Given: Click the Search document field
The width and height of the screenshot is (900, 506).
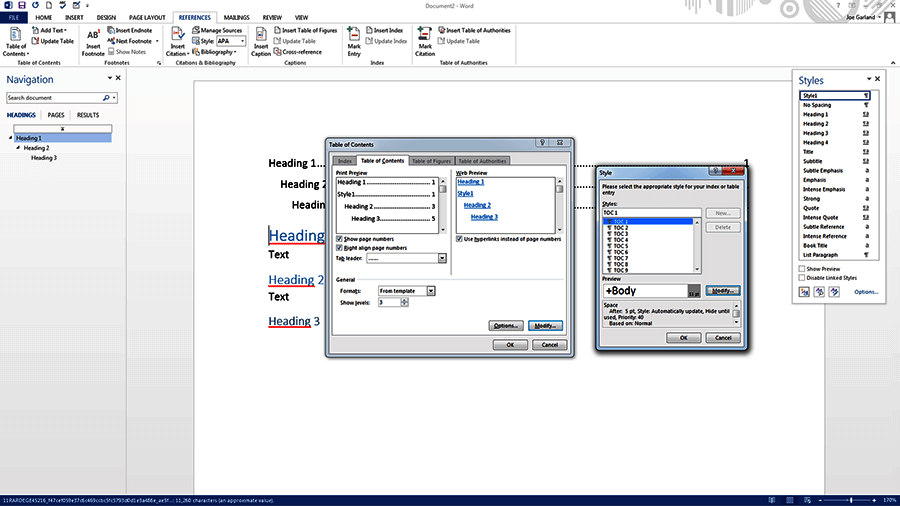Looking at the screenshot, I should pyautogui.click(x=55, y=98).
